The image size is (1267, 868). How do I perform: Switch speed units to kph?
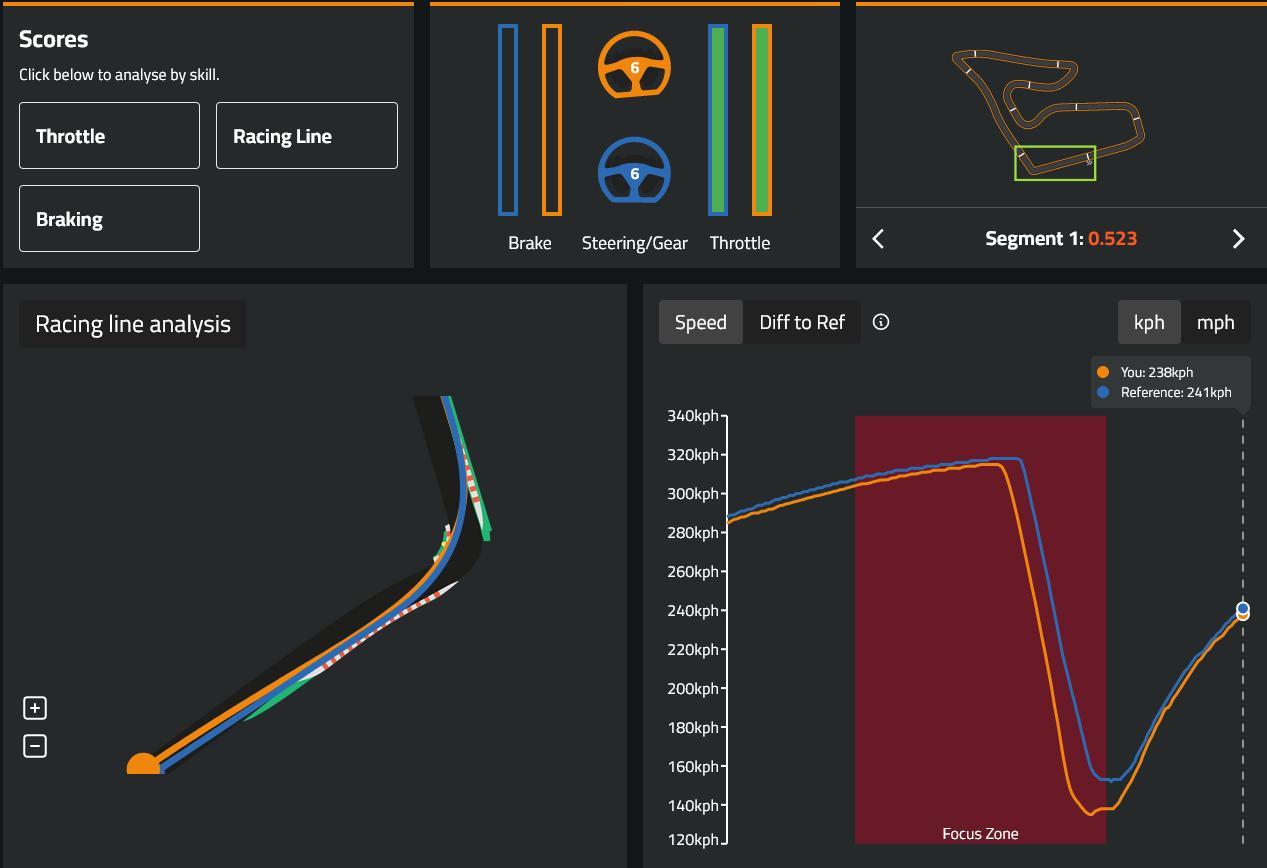point(1149,322)
